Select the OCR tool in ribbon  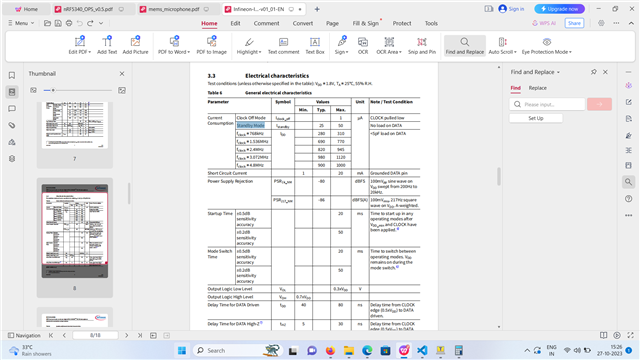point(362,45)
